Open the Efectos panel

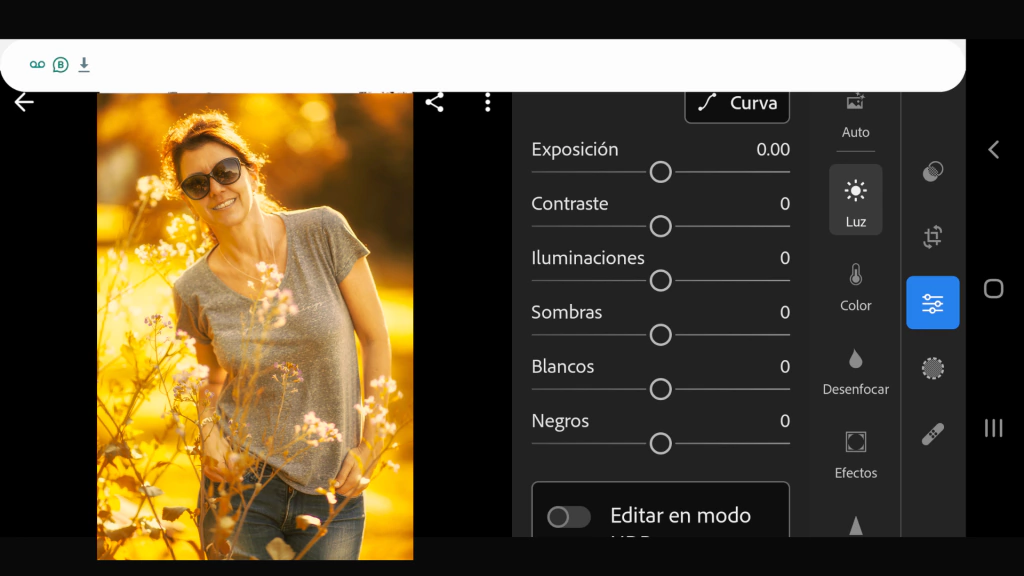click(x=855, y=454)
